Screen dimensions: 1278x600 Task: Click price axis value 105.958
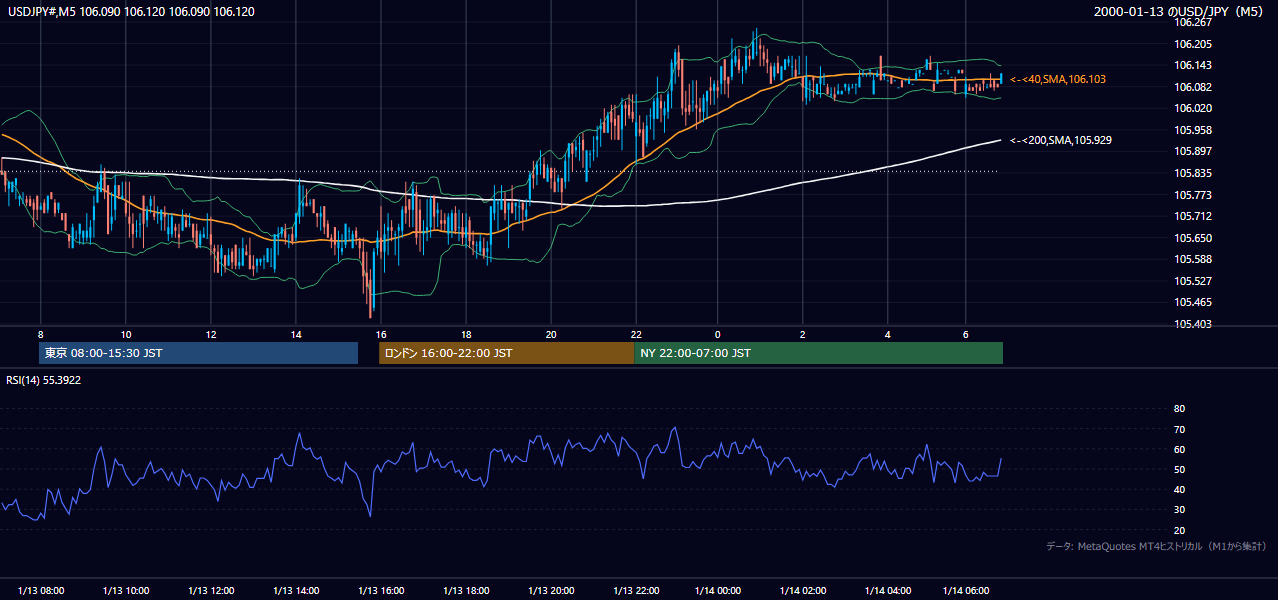[1193, 130]
